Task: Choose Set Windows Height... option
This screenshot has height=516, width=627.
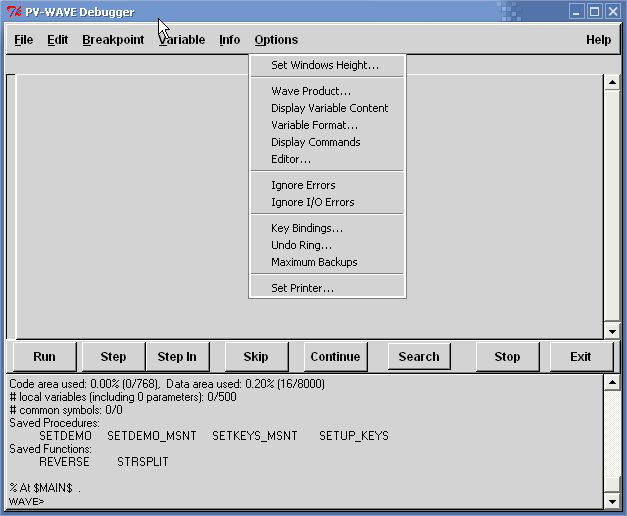Action: (327, 65)
